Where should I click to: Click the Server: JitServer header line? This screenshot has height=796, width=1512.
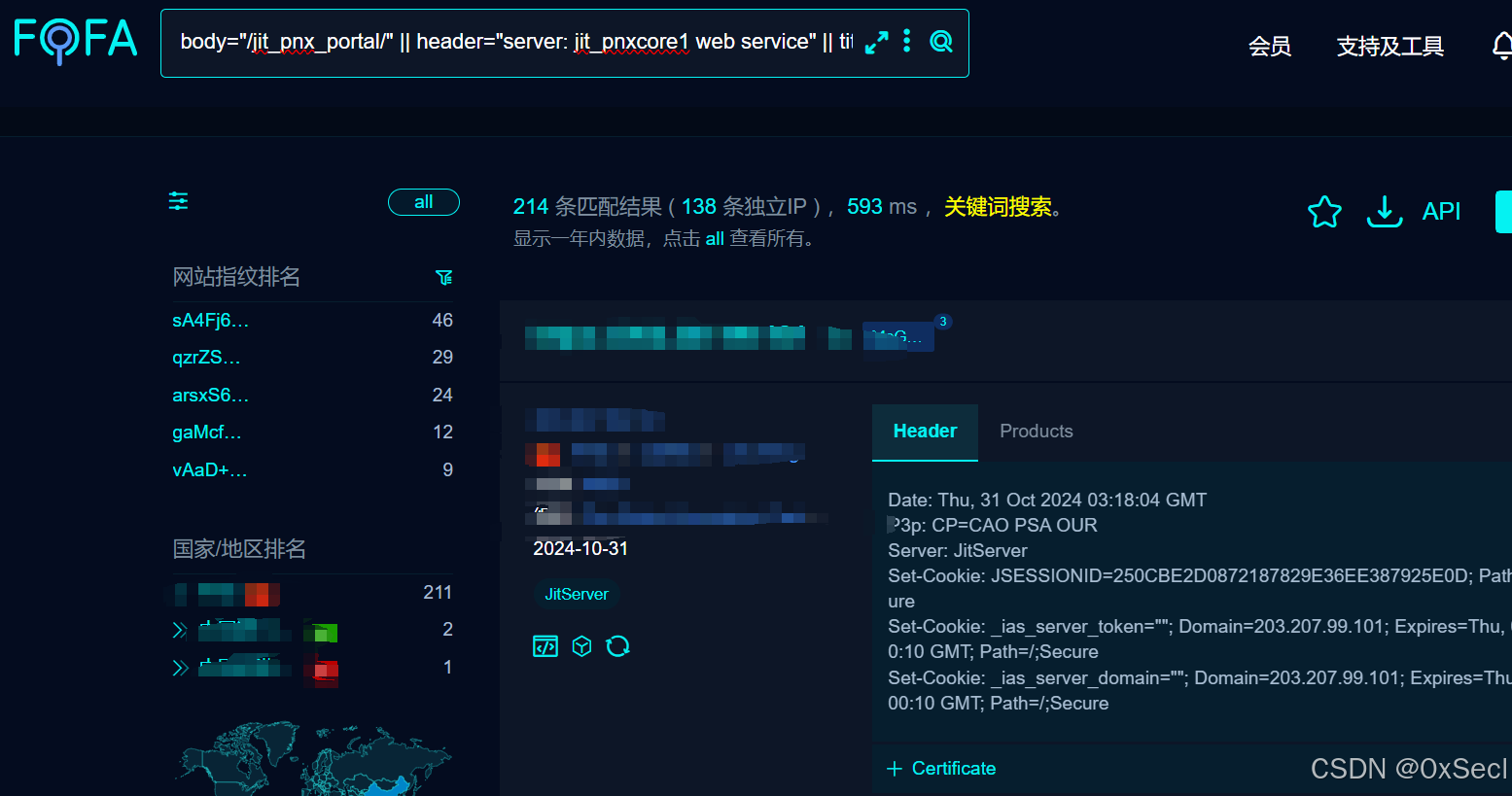tap(958, 551)
